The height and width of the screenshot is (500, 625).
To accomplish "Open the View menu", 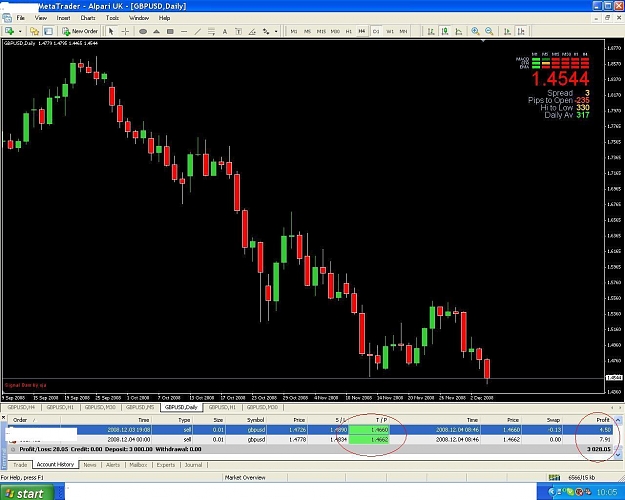I will point(41,18).
